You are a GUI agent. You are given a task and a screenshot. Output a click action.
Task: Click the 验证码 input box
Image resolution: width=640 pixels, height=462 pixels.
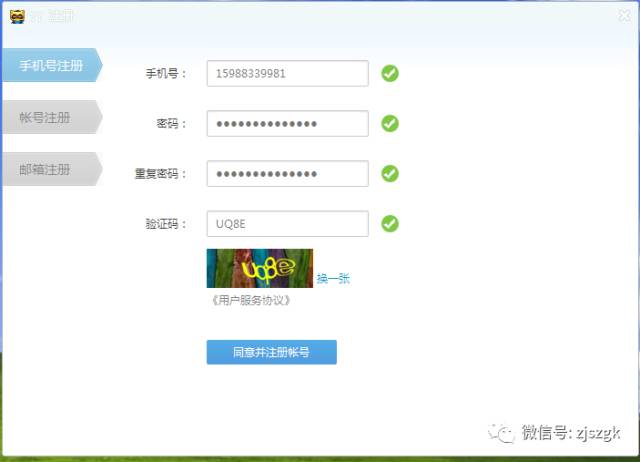click(287, 224)
